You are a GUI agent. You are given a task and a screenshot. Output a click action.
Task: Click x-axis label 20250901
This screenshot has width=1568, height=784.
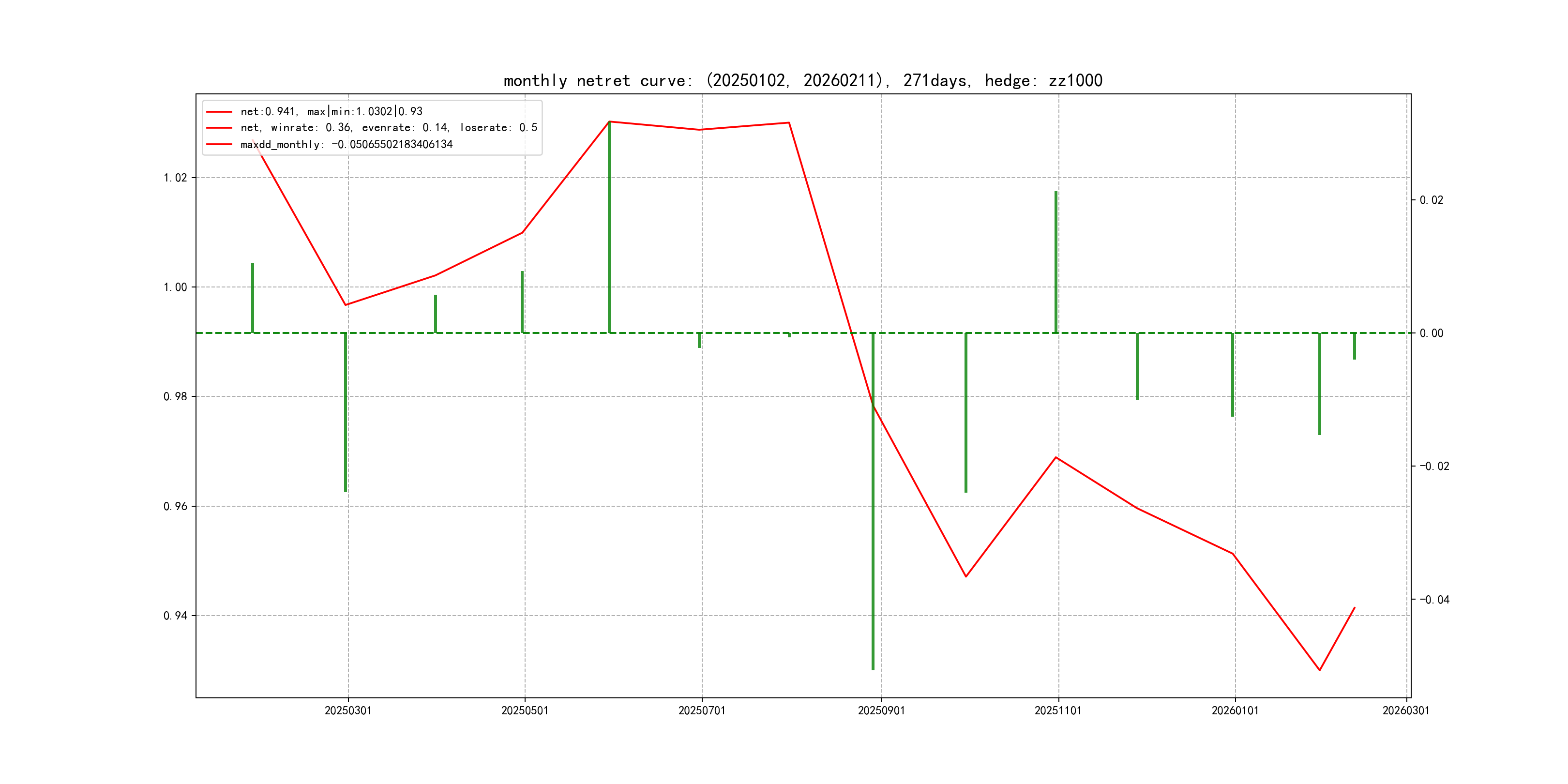[x=881, y=710]
